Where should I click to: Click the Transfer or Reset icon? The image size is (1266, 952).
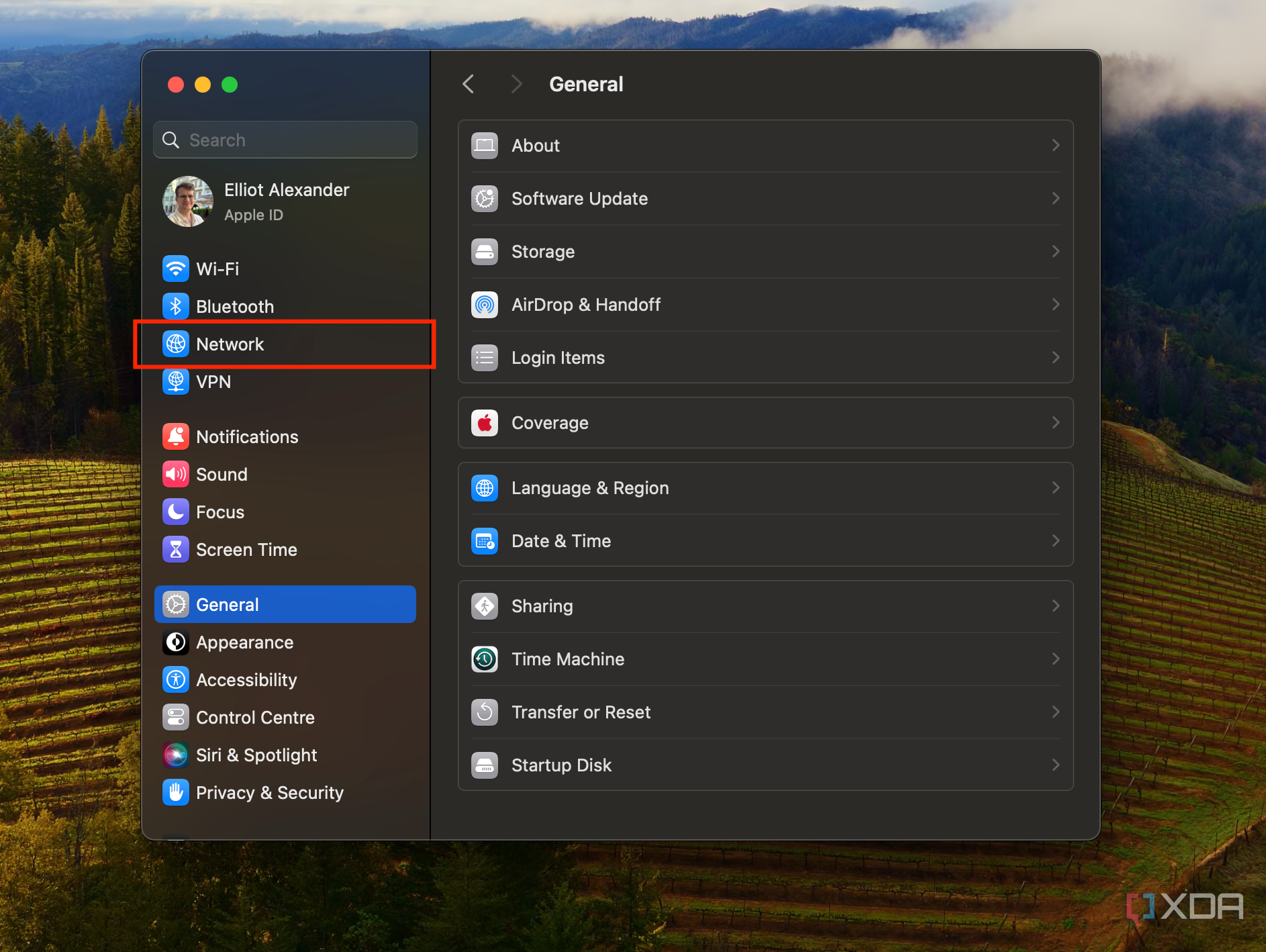click(485, 712)
